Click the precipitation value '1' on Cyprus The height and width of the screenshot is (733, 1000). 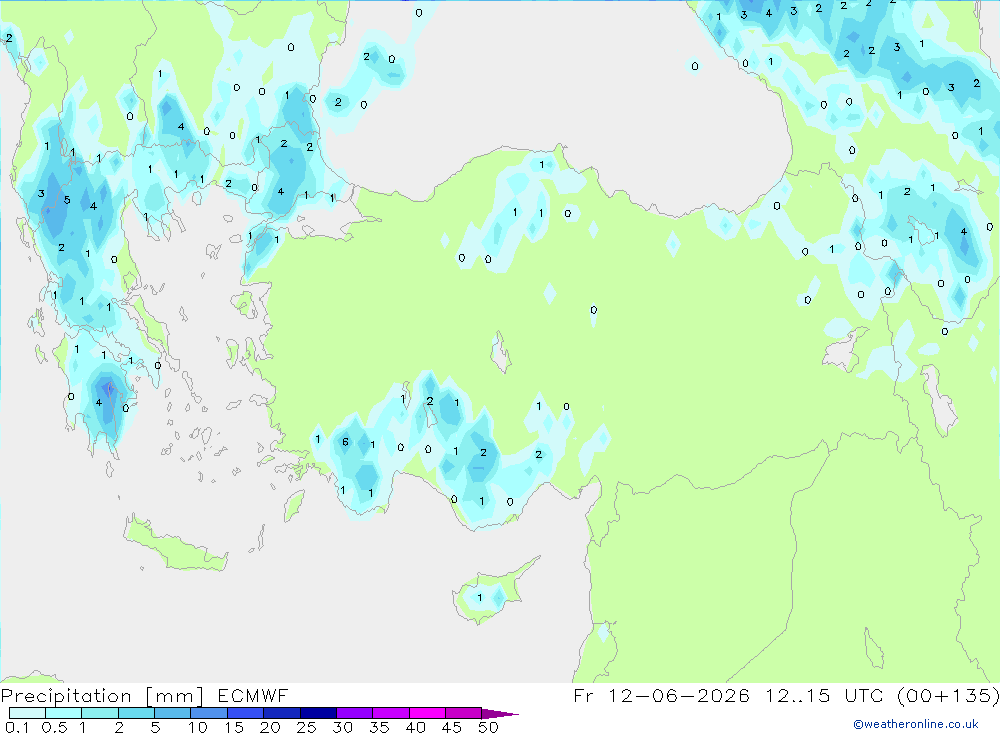pos(480,598)
